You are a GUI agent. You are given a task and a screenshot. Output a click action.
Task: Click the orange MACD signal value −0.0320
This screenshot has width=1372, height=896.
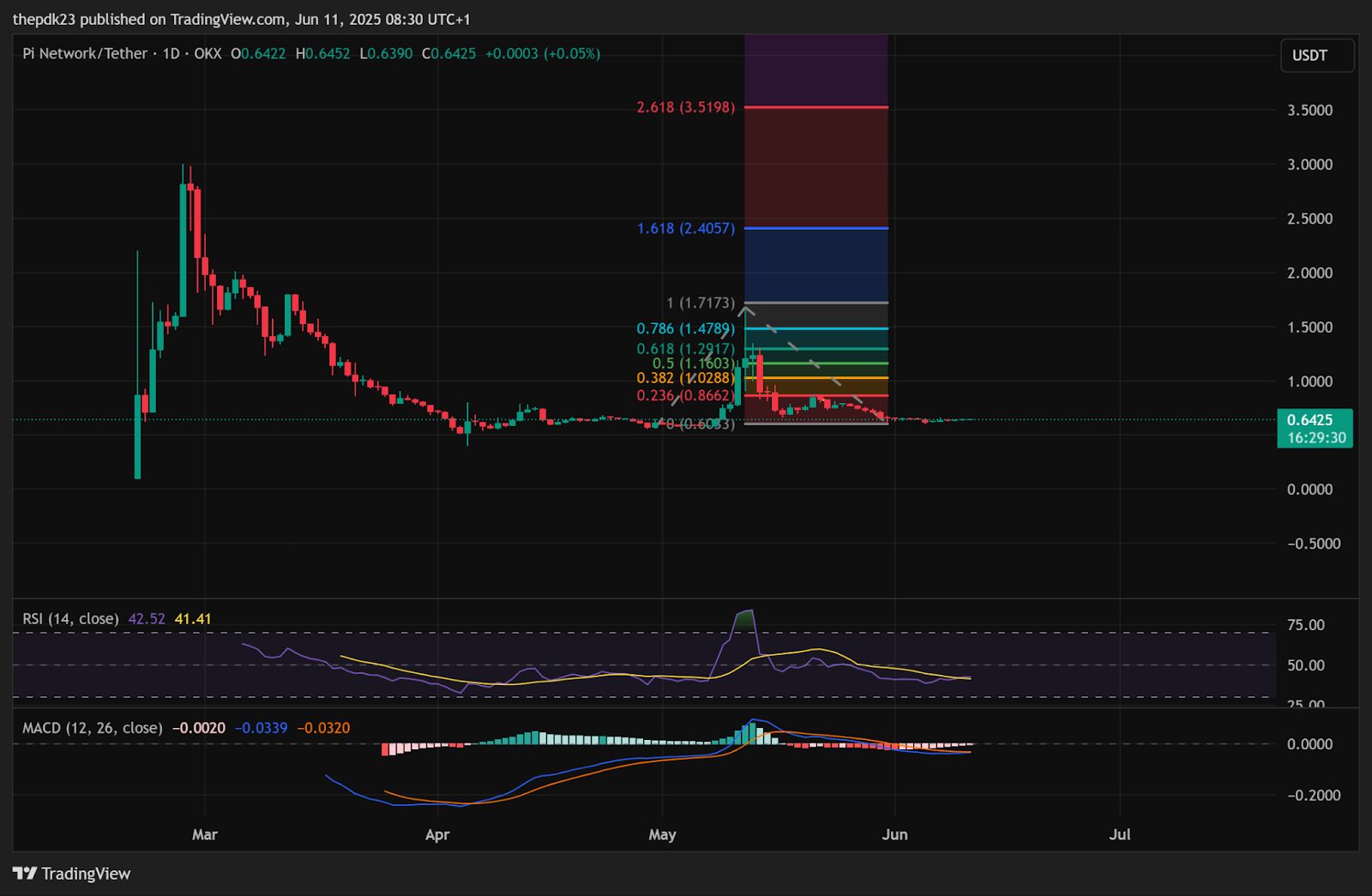[x=323, y=728]
